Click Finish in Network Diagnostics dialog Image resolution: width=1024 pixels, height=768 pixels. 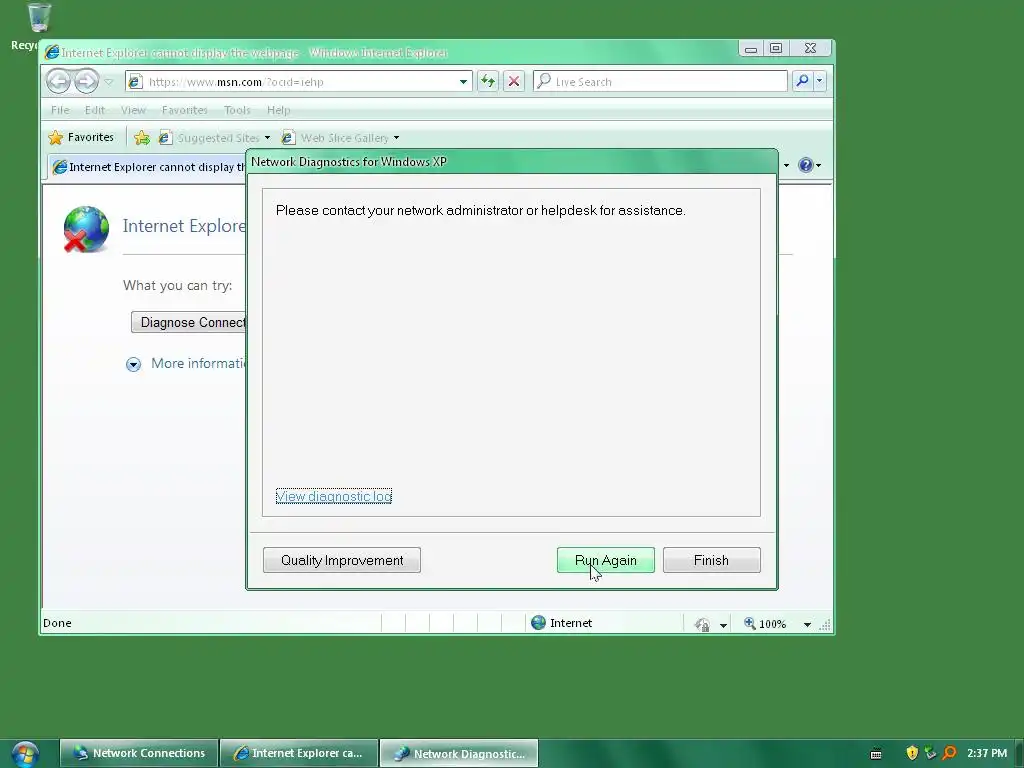pos(711,560)
